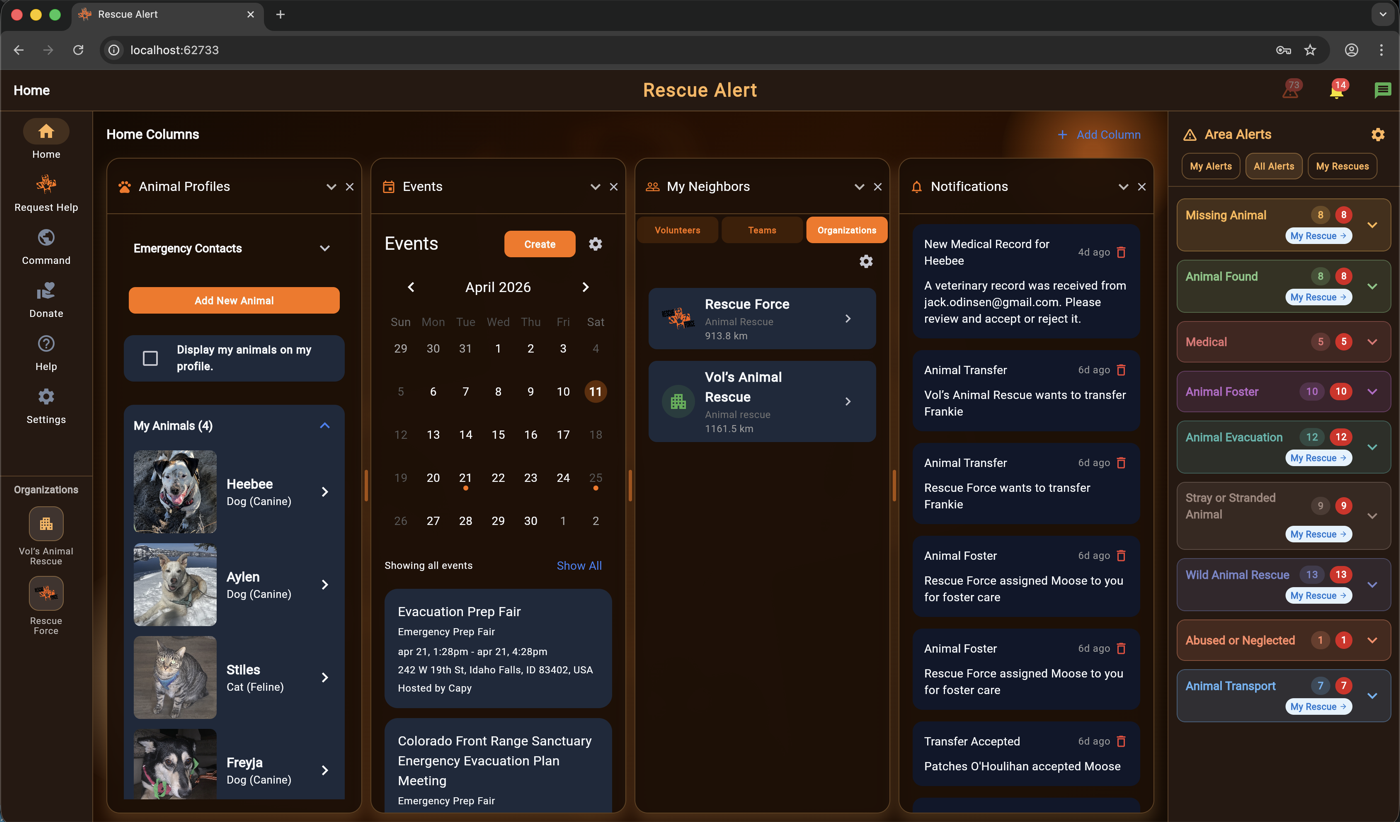Select April 21 on the calendar
This screenshot has height=822, width=1400.
pos(465,478)
